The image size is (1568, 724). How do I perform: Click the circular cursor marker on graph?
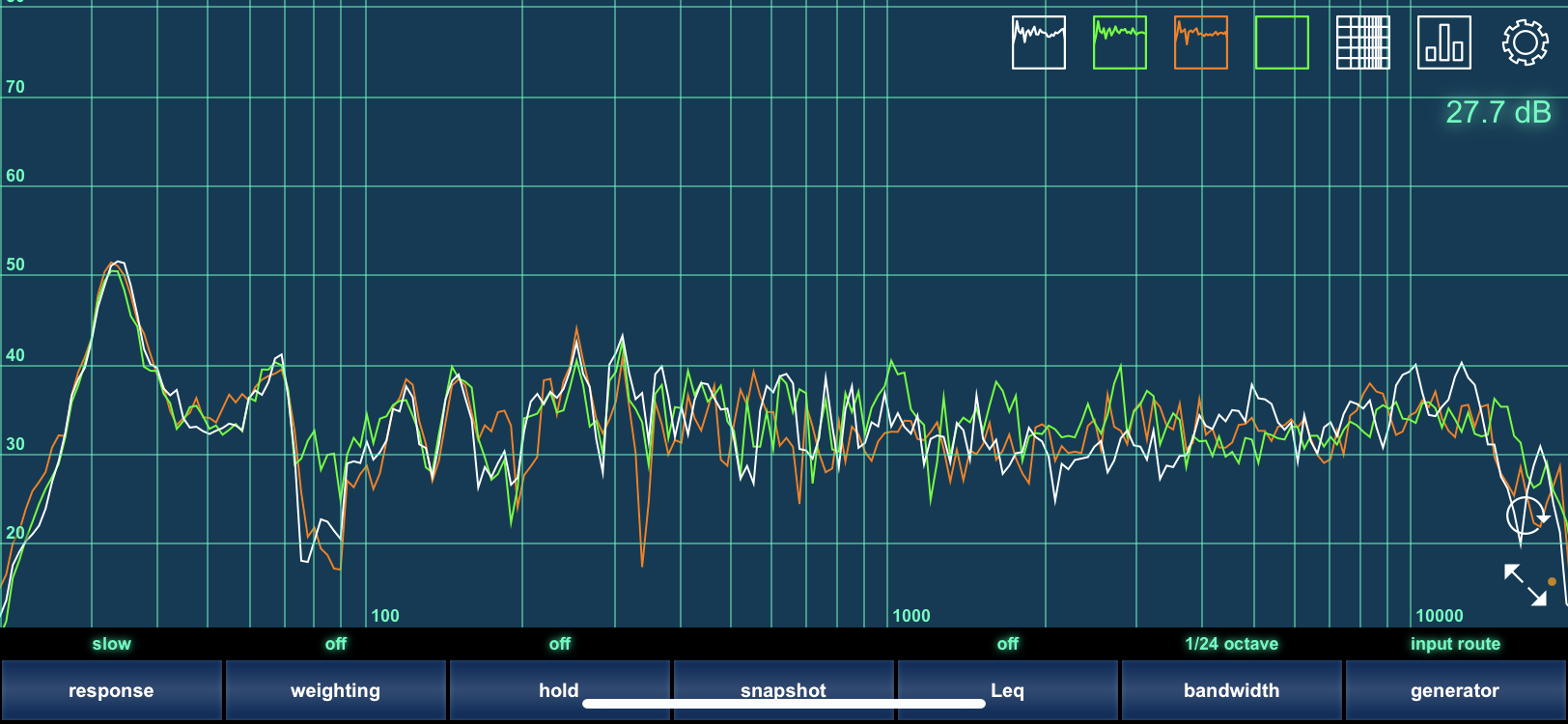tap(1526, 515)
